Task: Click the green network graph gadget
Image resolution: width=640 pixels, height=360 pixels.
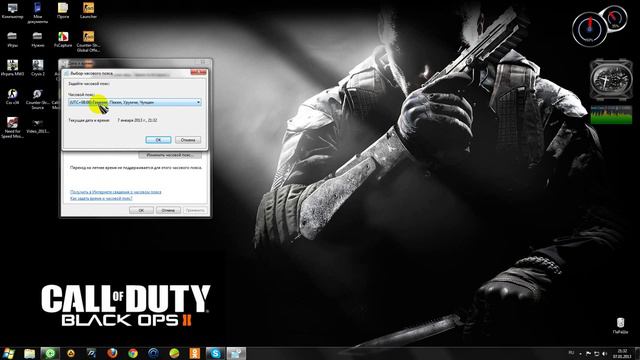Action: pos(611,115)
